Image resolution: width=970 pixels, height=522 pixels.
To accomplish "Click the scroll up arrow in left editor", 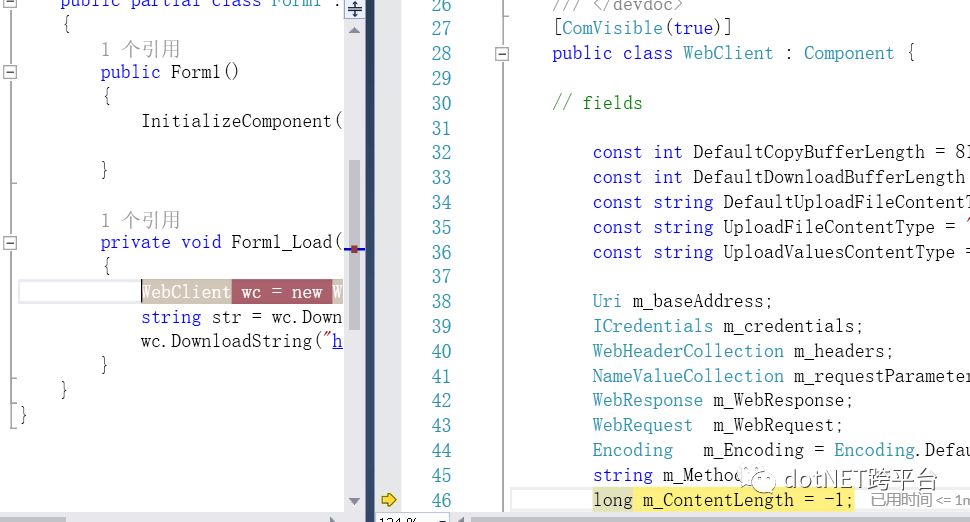I will (x=354, y=30).
